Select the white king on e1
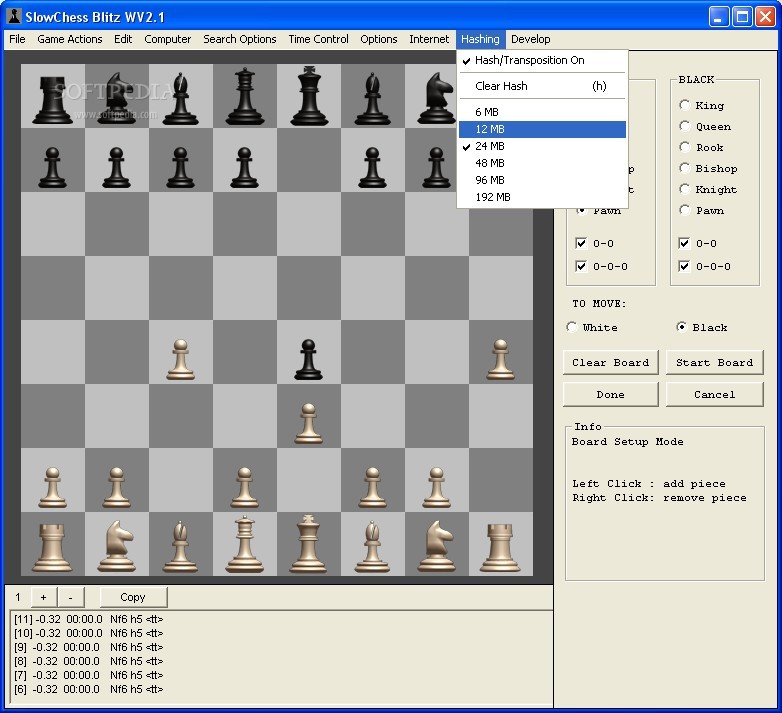This screenshot has width=782, height=713. click(309, 543)
